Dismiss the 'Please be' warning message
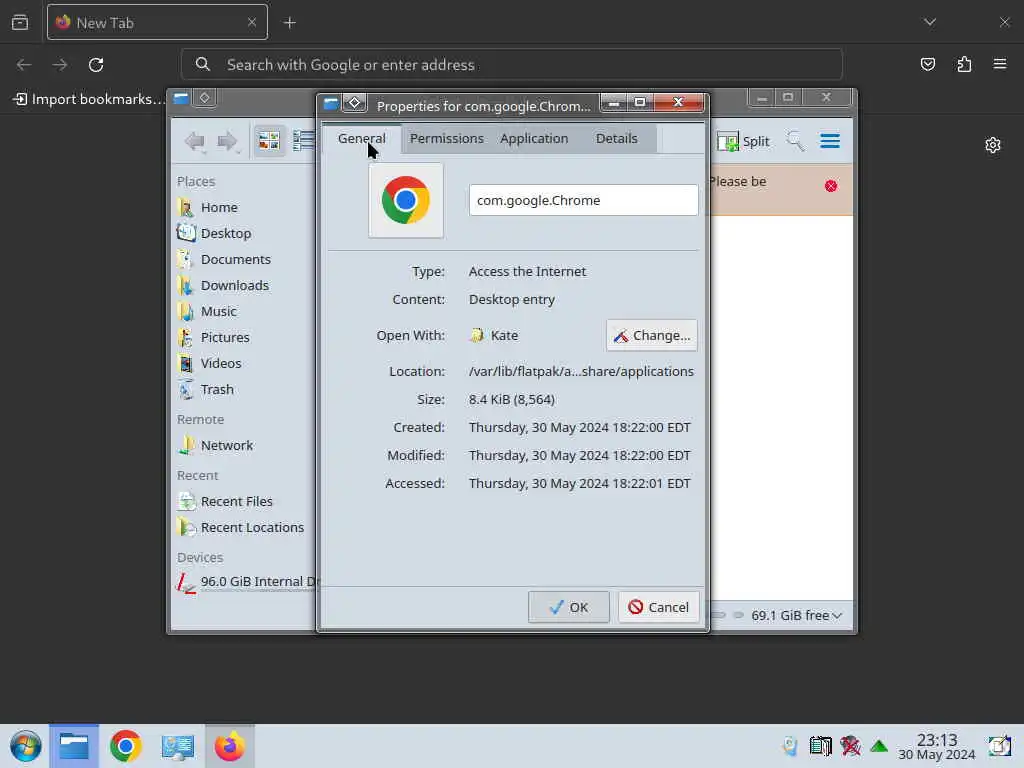Screen dimensions: 1024x768 coord(831,186)
